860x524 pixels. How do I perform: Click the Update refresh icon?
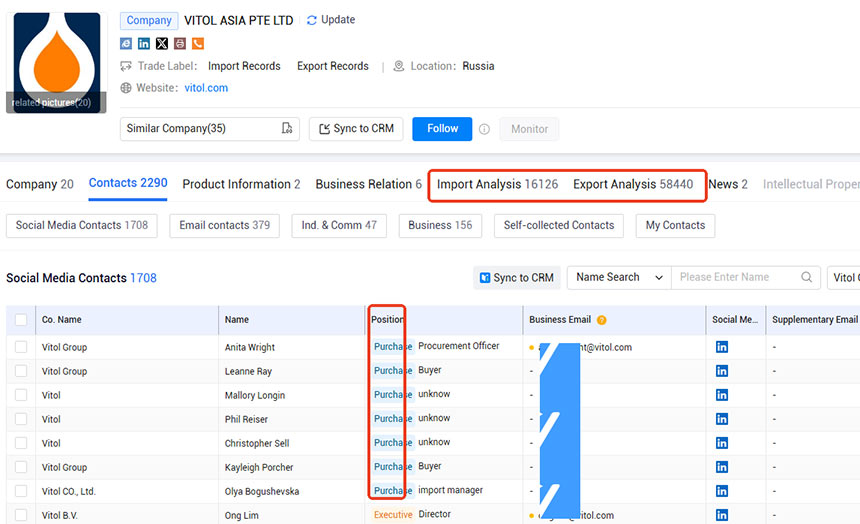coord(312,20)
